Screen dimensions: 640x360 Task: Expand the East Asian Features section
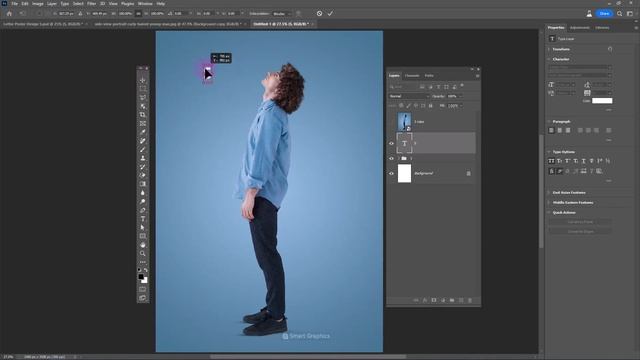tap(549, 193)
